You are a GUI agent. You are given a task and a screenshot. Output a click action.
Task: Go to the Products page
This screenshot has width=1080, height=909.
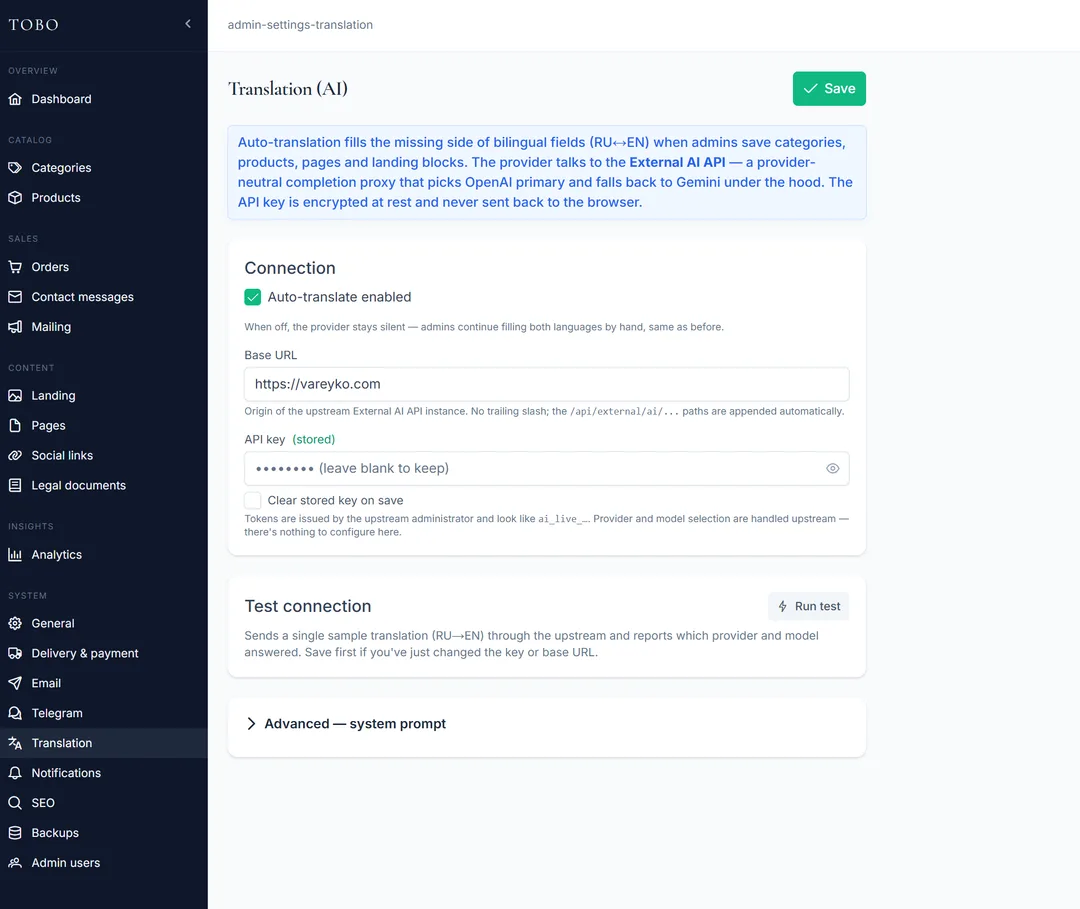coord(103,198)
